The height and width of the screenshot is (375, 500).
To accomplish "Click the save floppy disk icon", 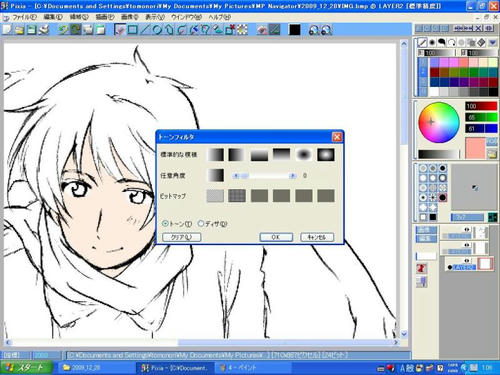I will tap(32, 30).
